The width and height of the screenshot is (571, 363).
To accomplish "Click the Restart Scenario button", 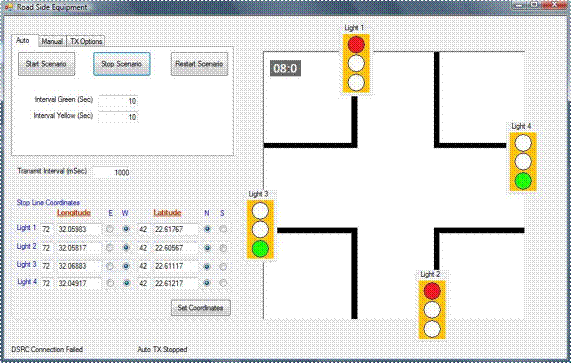I will pos(200,64).
